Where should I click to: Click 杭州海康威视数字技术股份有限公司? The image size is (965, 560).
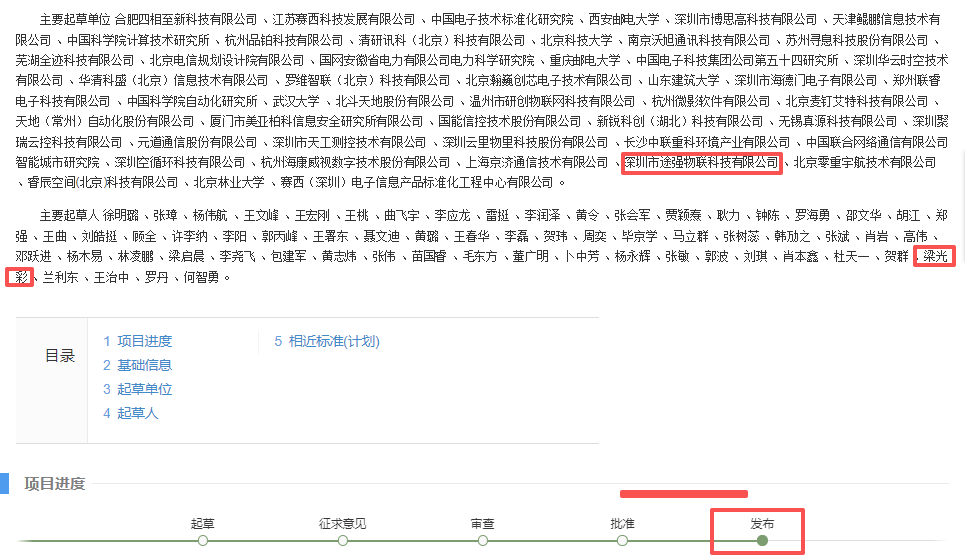[356, 162]
